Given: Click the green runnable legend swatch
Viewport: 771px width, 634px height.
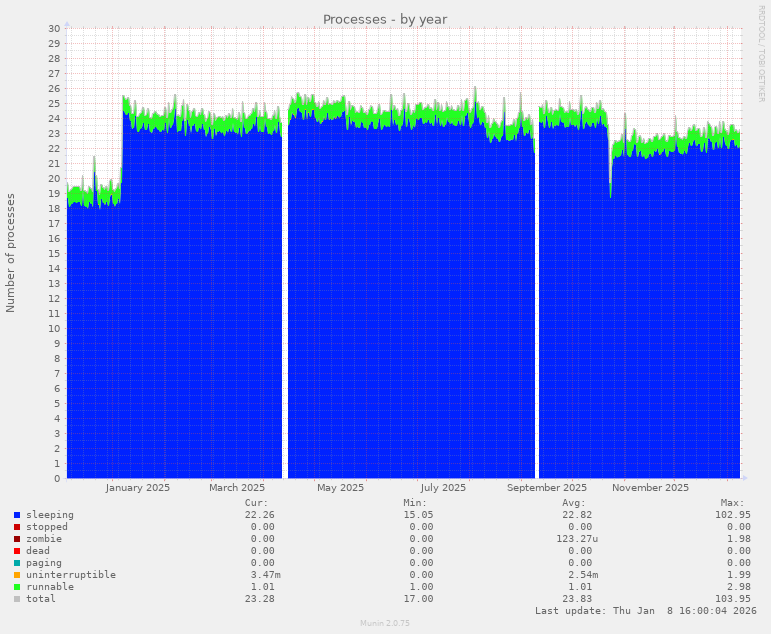Looking at the screenshot, I should coord(17,587).
